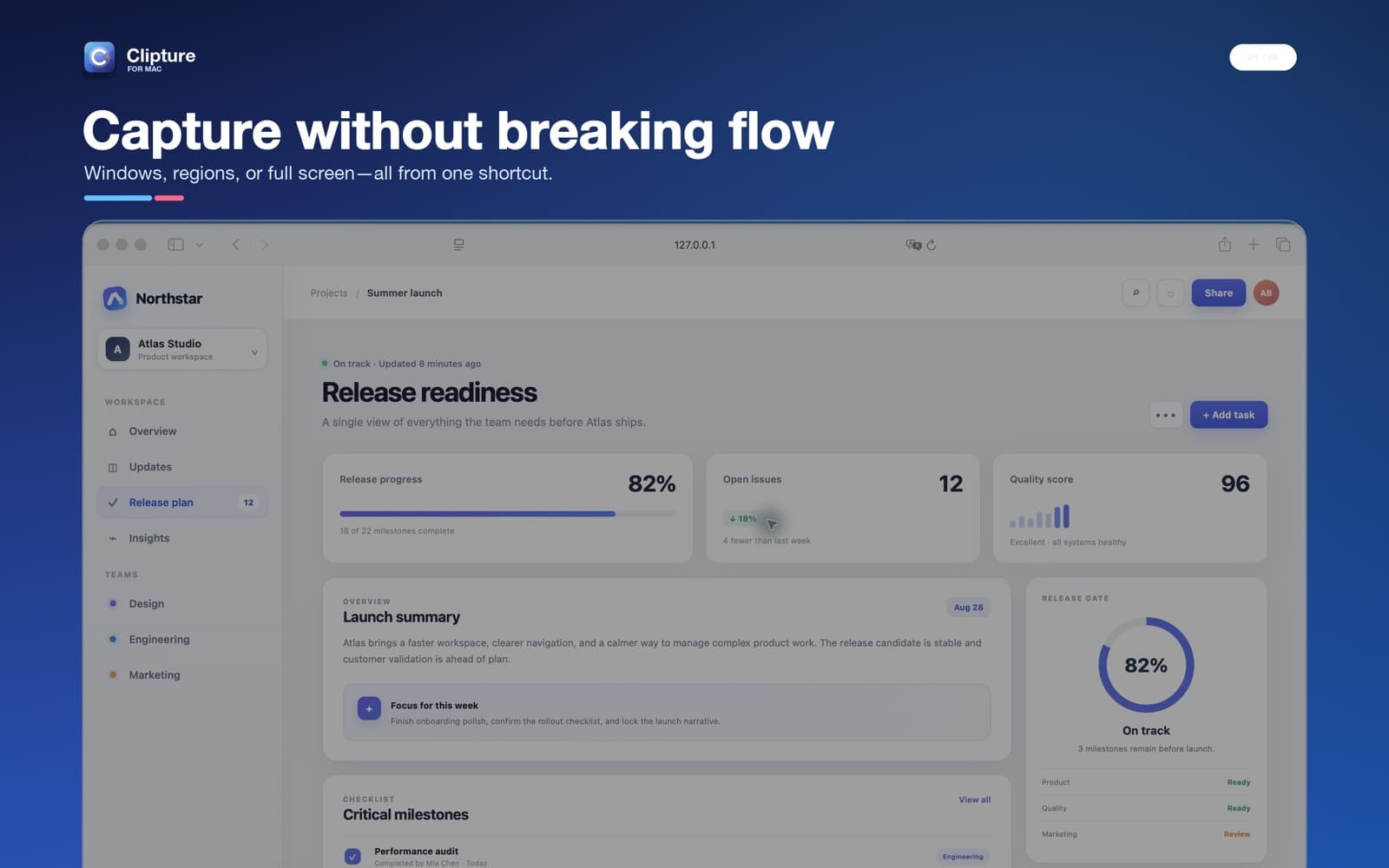The width and height of the screenshot is (1389, 868).
Task: Open a new tab with the plus icon
Action: [x=1253, y=245]
